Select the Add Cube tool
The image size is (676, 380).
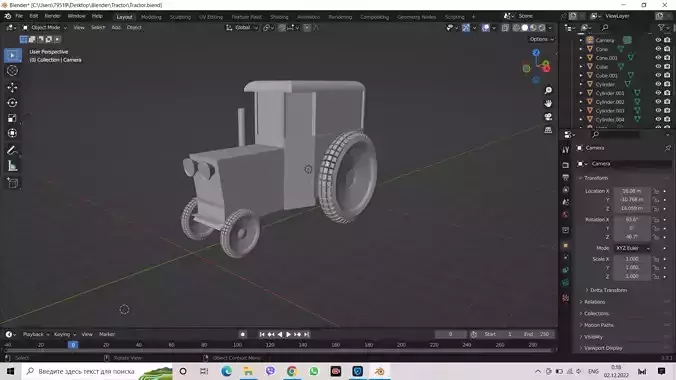click(12, 183)
